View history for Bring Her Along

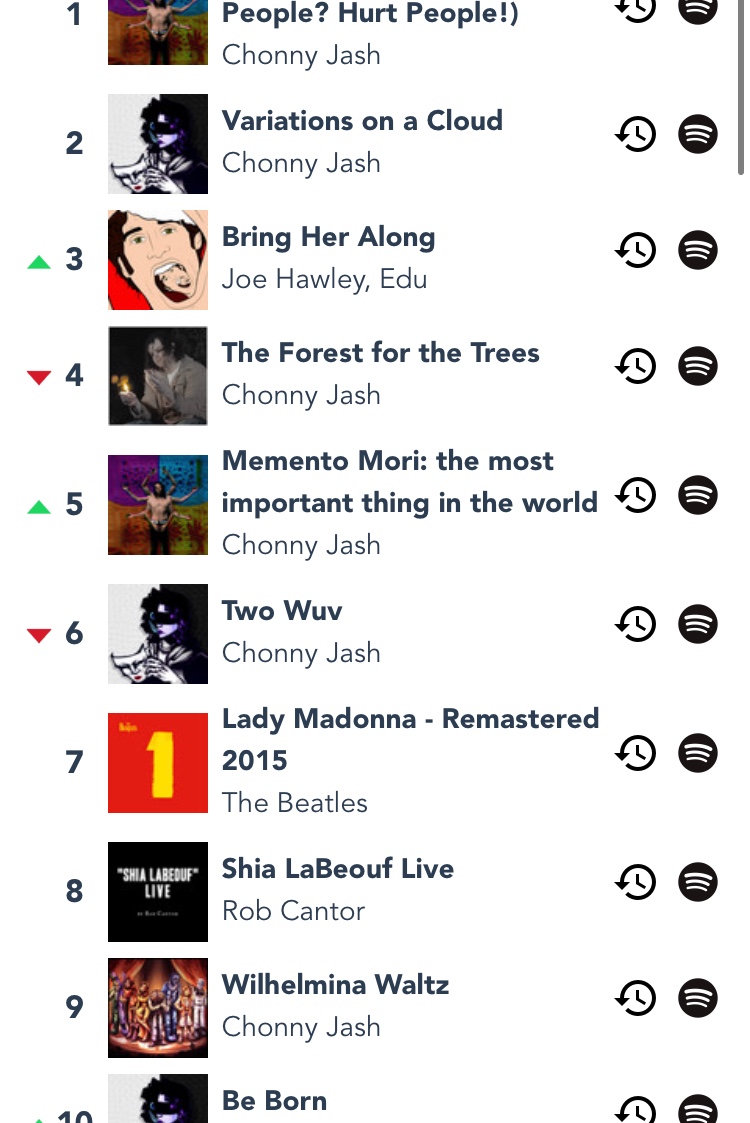tap(636, 250)
